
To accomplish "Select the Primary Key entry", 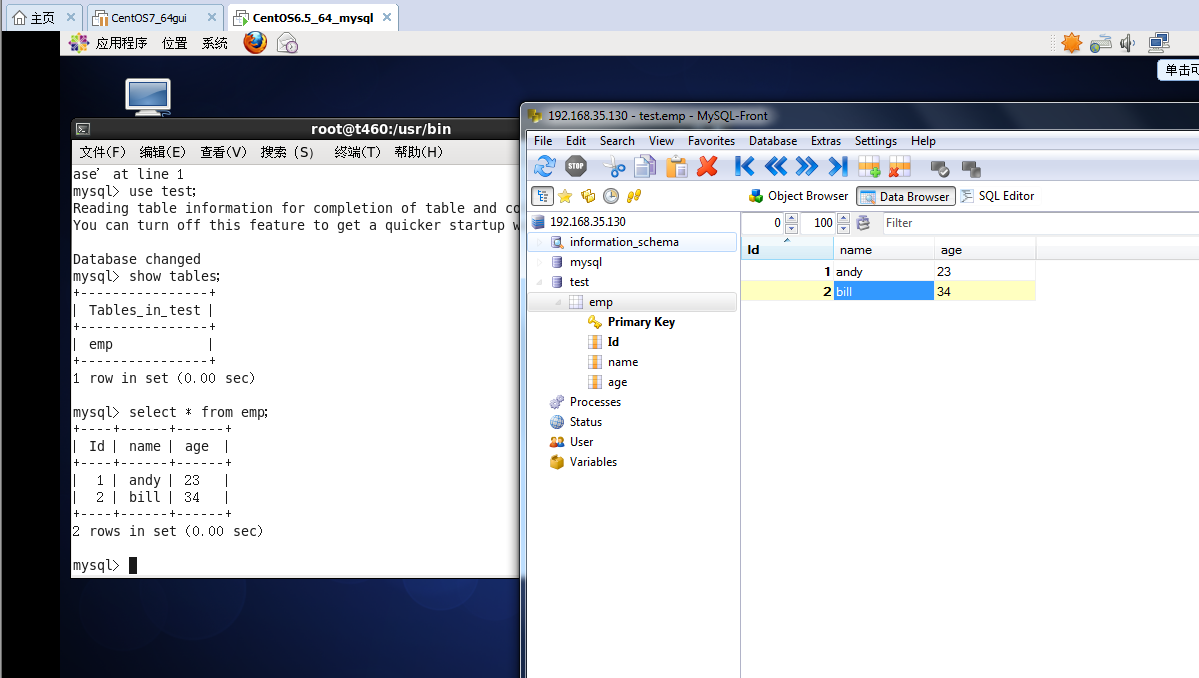I will tap(641, 322).
